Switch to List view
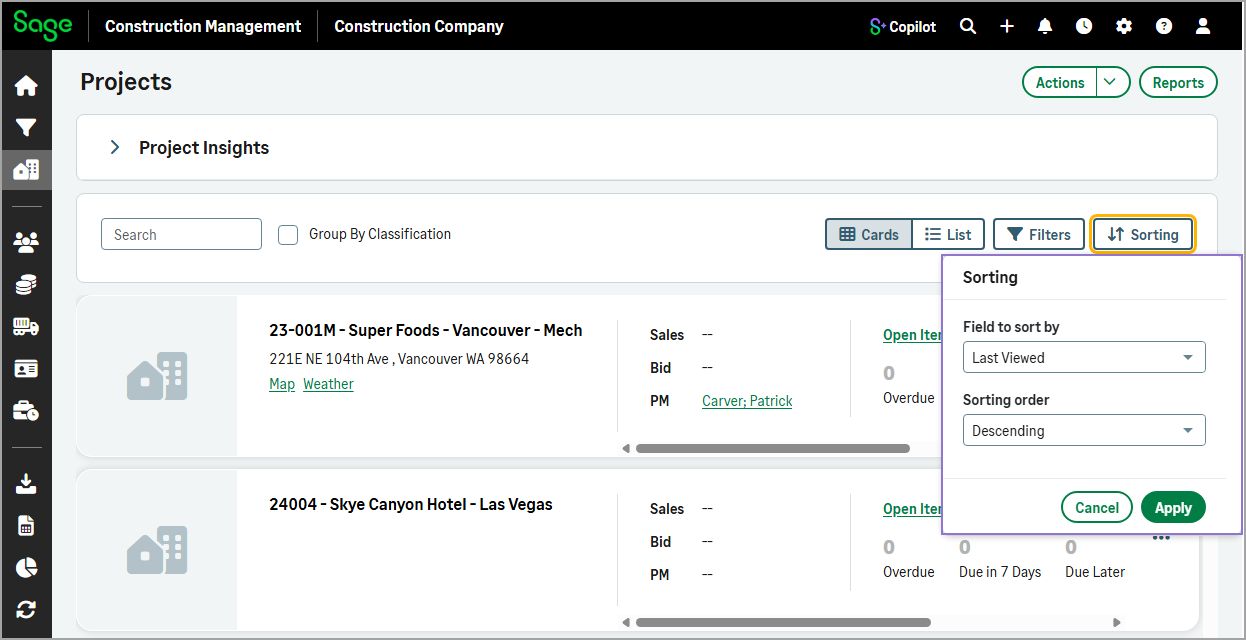This screenshot has height=640, width=1246. pyautogui.click(x=948, y=234)
